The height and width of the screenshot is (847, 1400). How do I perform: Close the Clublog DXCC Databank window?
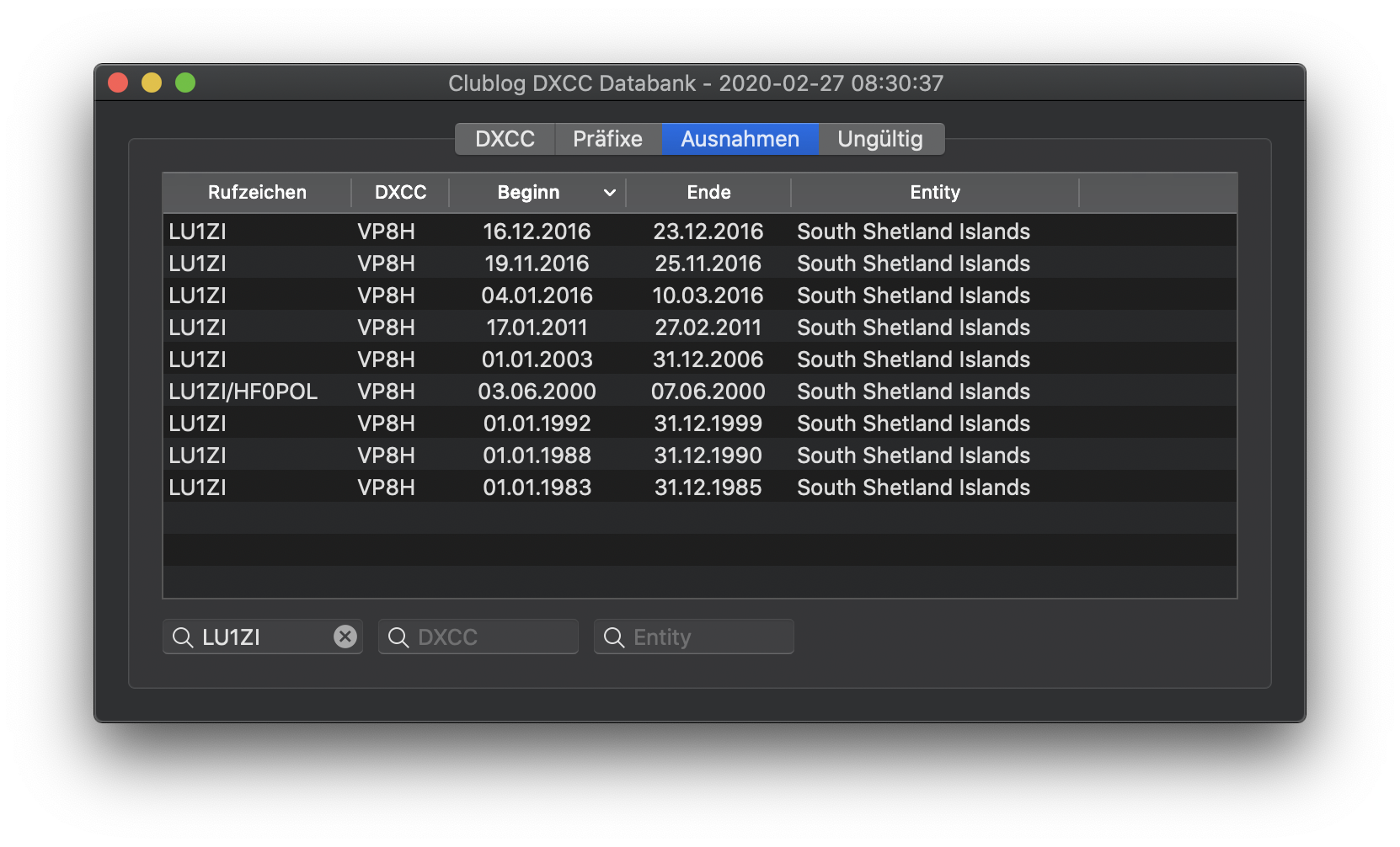click(118, 83)
